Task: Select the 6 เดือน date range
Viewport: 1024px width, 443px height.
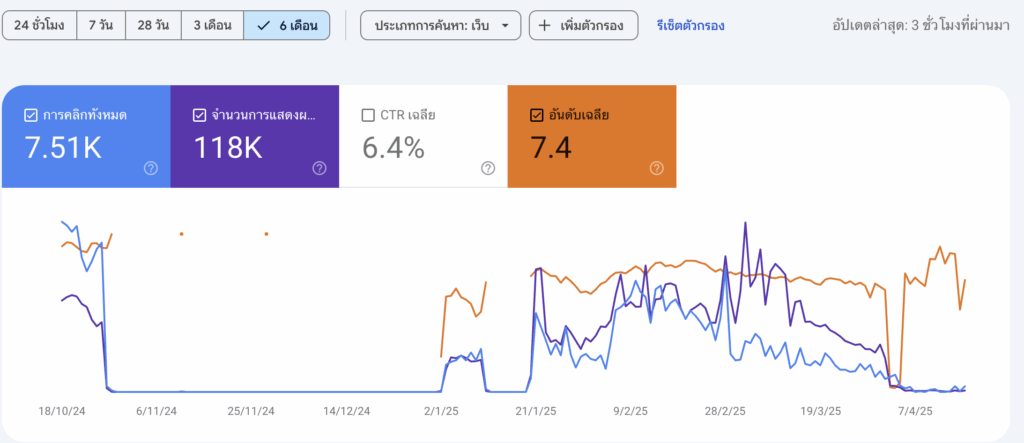Action: [x=287, y=26]
